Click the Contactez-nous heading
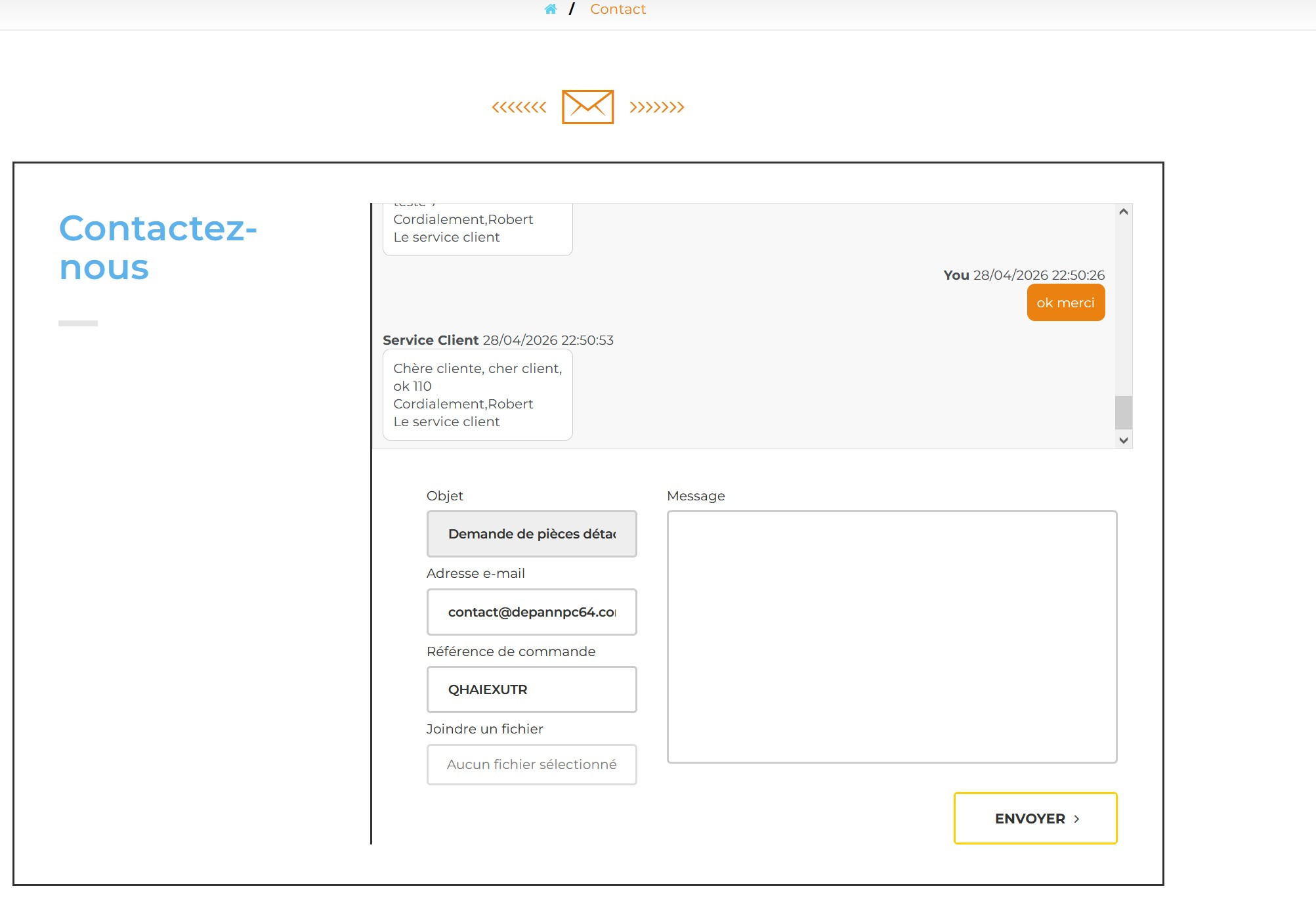Screen dimensions: 1316x897 pyautogui.click(x=158, y=248)
